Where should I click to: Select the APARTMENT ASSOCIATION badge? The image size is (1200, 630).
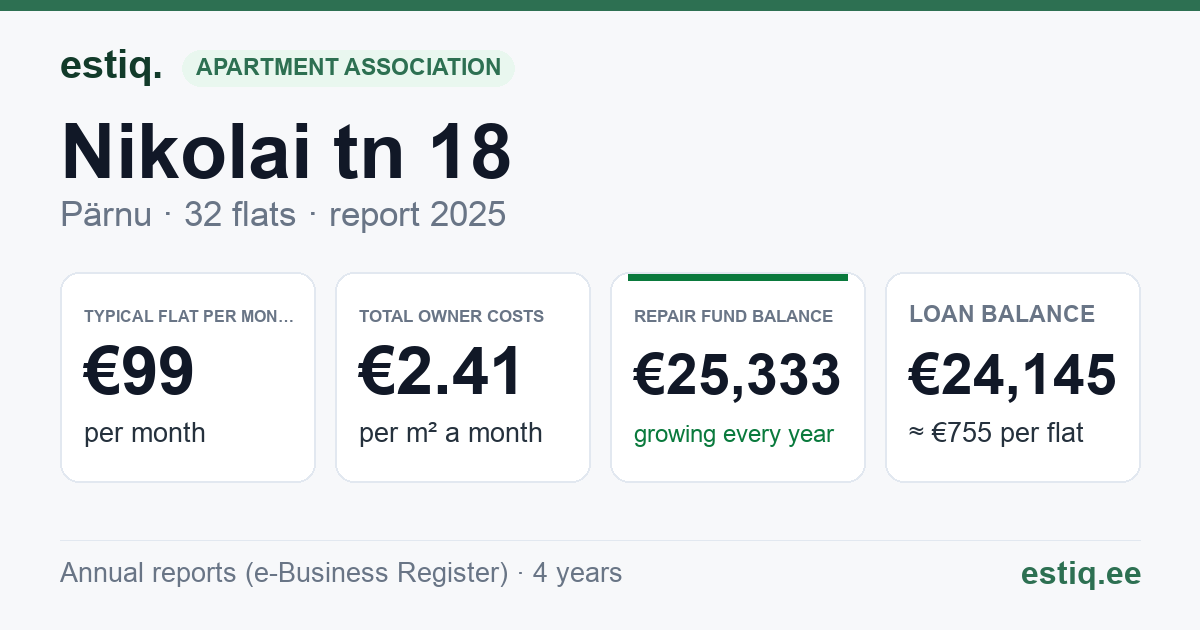click(348, 68)
